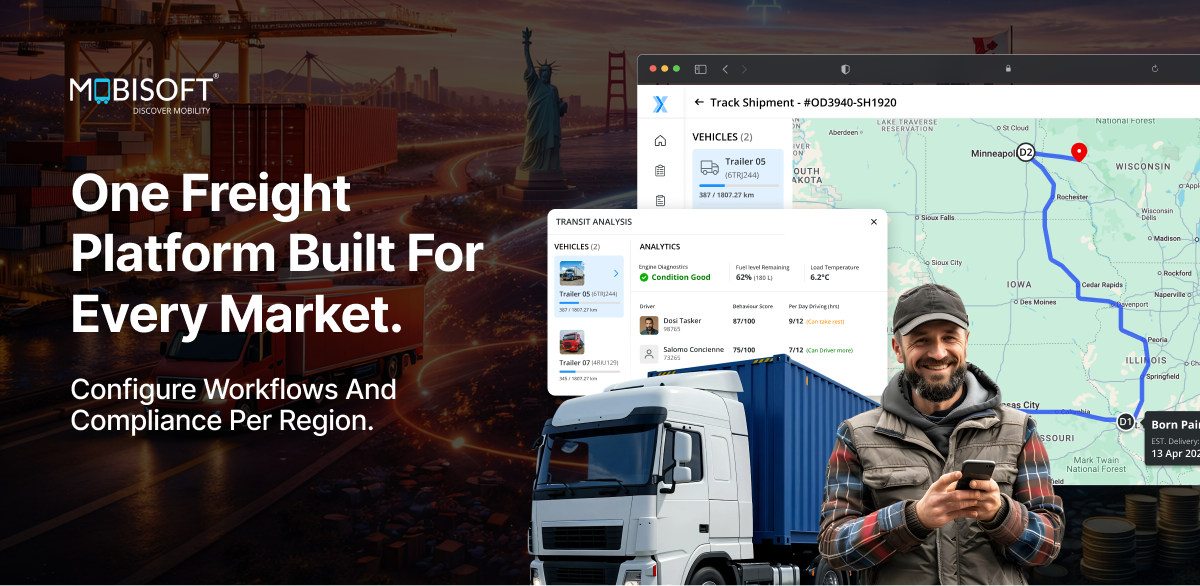The width and height of the screenshot is (1200, 586).
Task: Click Salomo Concienne's placeholder avatar
Action: [649, 353]
